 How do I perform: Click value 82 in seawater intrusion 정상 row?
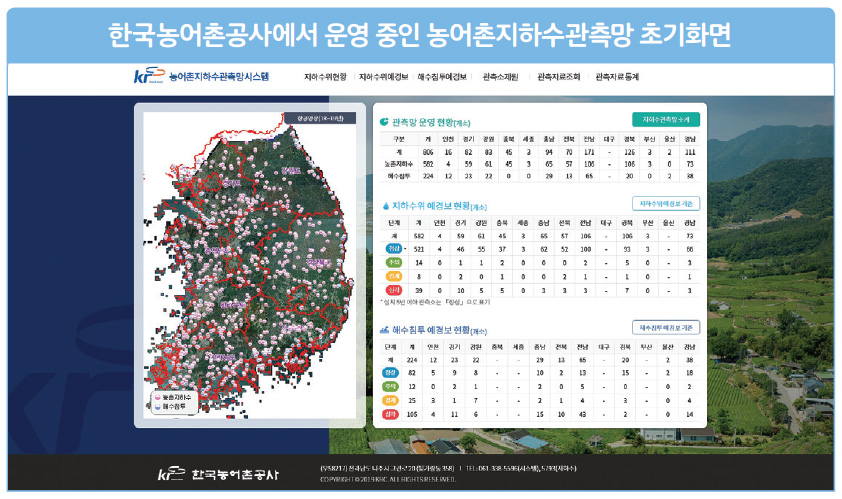tap(412, 373)
